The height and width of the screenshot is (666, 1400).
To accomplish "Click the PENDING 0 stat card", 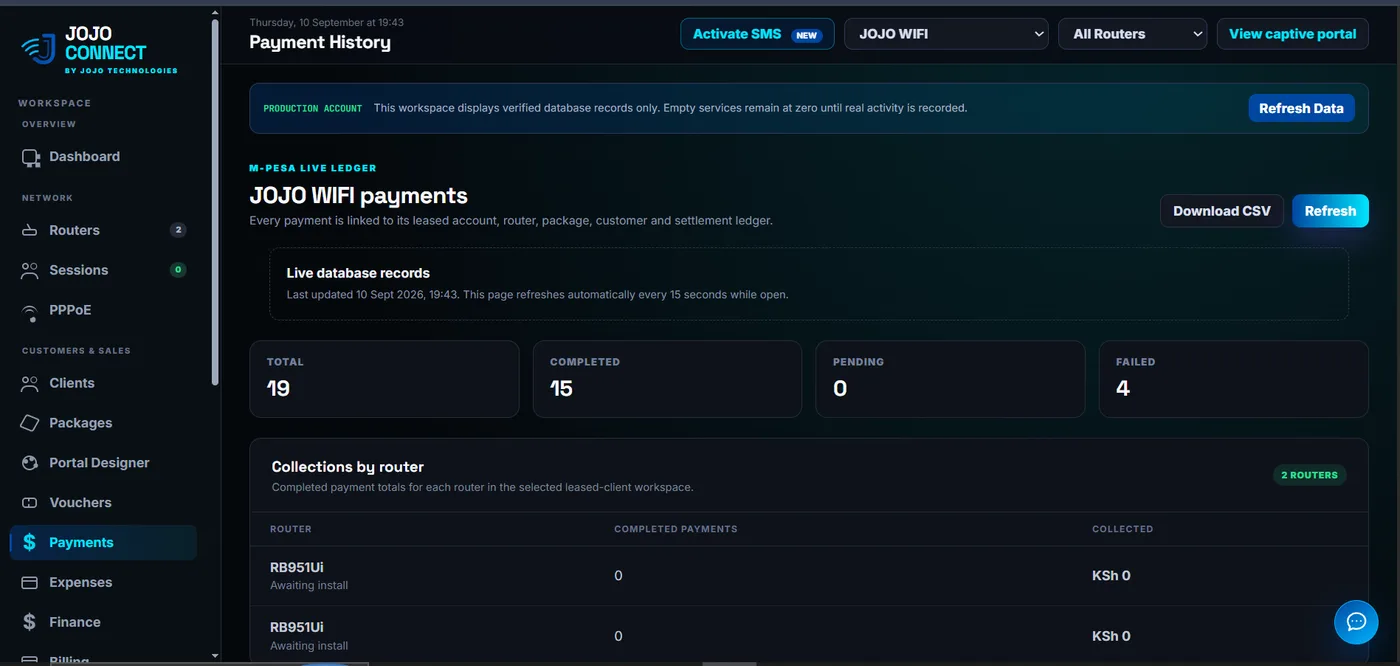I will click(950, 379).
